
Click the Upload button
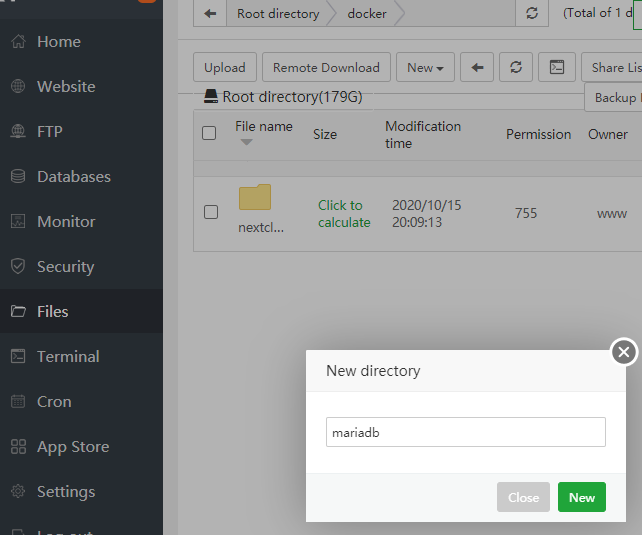(x=224, y=68)
